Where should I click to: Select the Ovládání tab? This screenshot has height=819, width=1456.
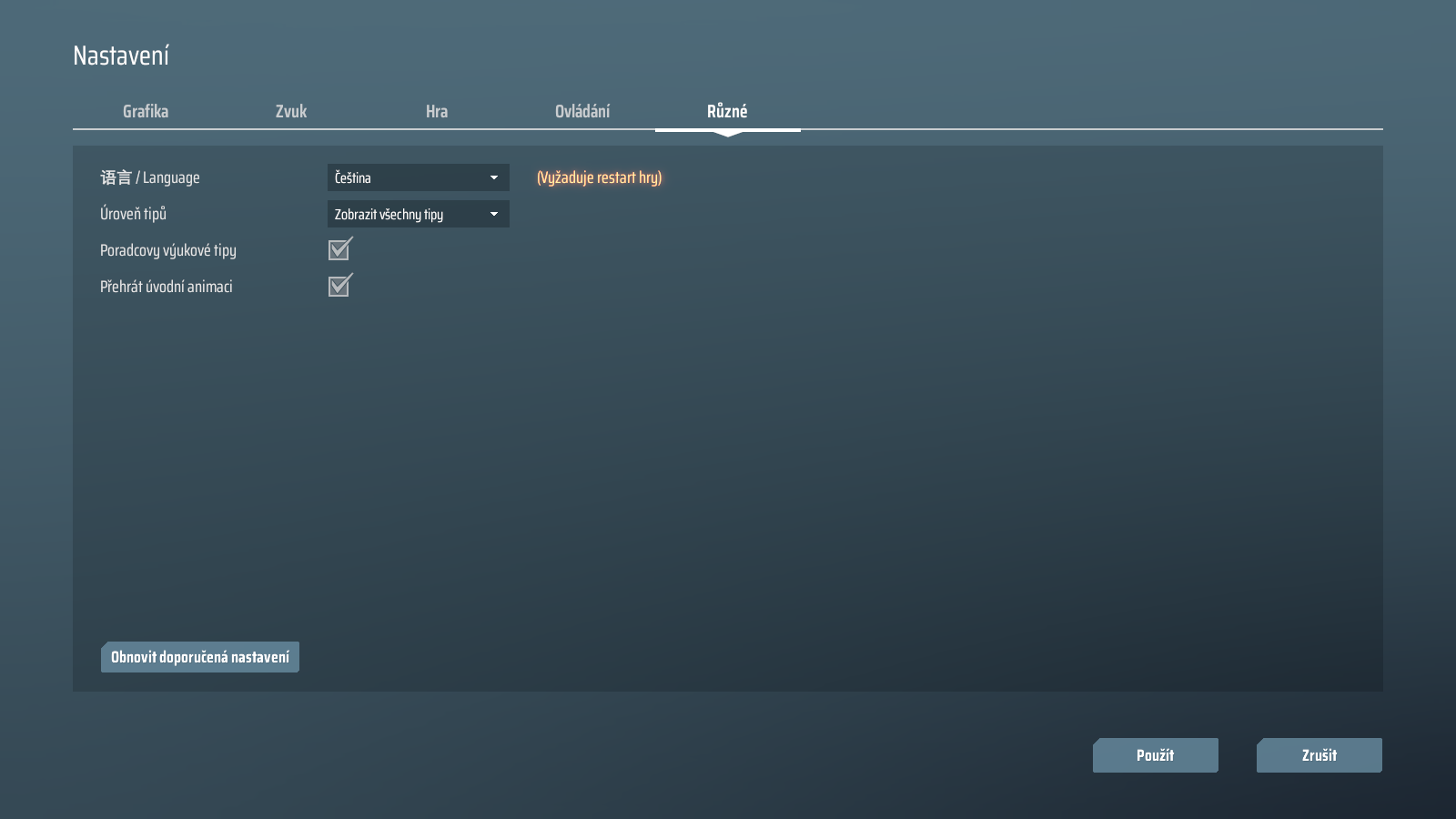point(582,111)
